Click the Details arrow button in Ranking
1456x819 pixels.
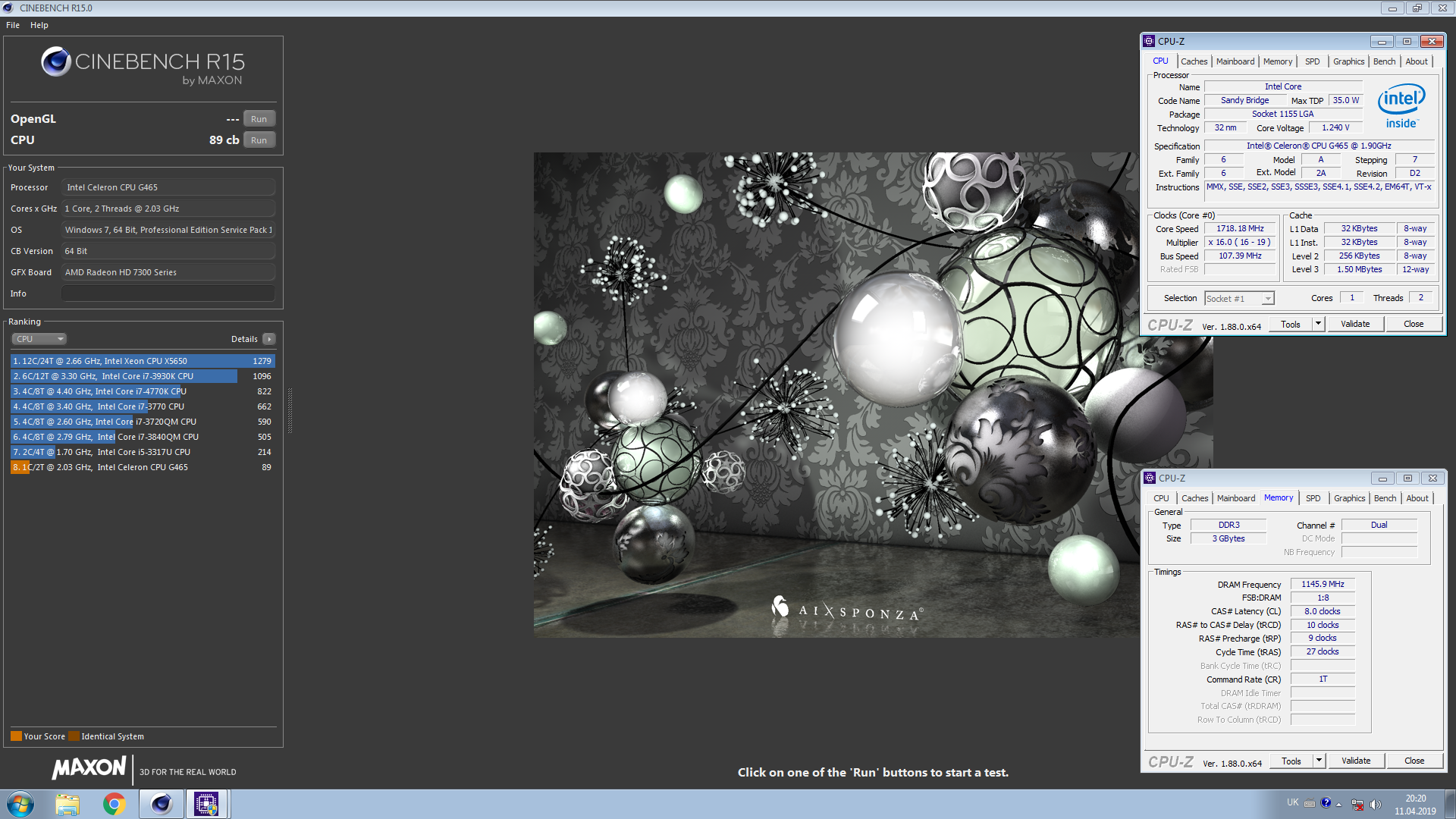[269, 339]
